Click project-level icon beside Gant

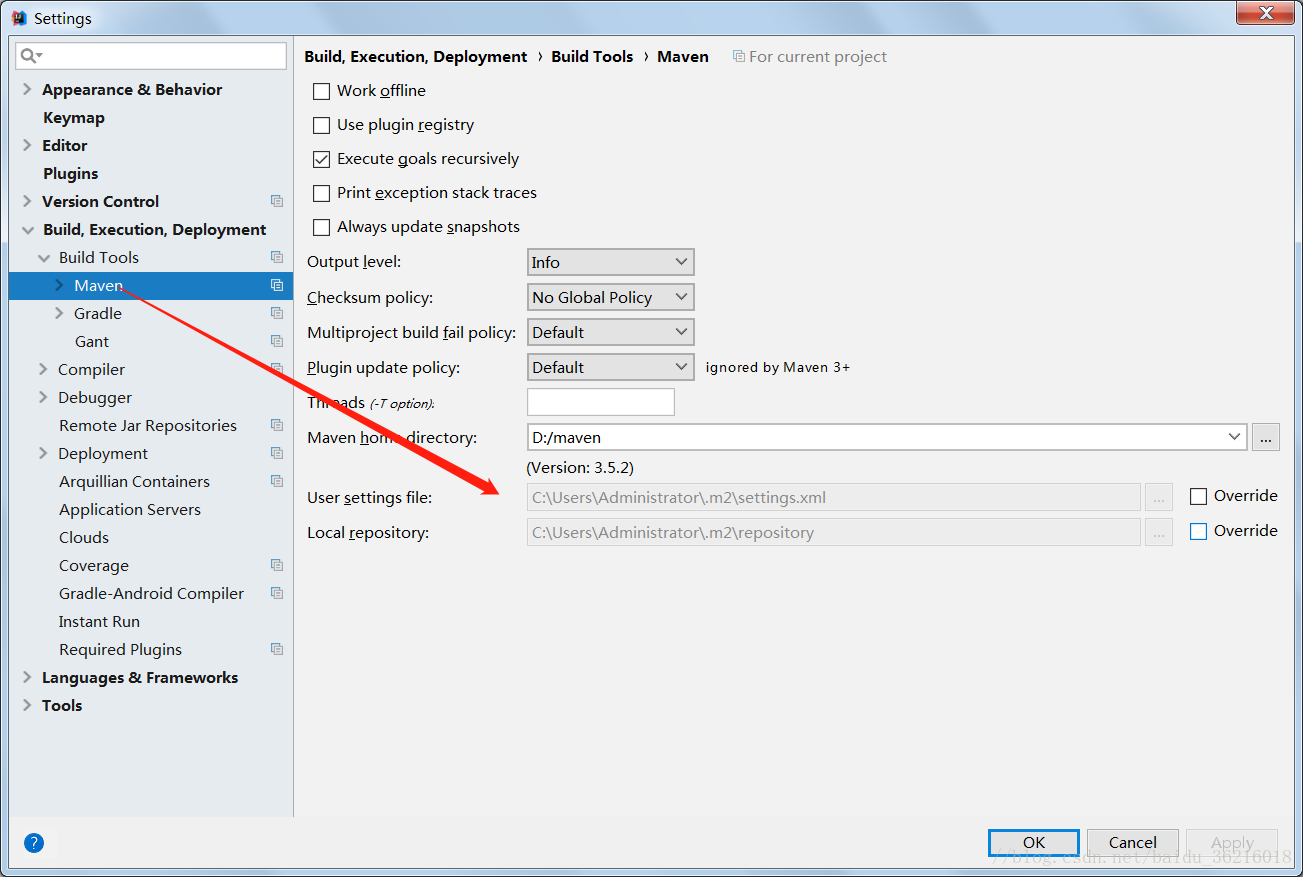tap(277, 341)
